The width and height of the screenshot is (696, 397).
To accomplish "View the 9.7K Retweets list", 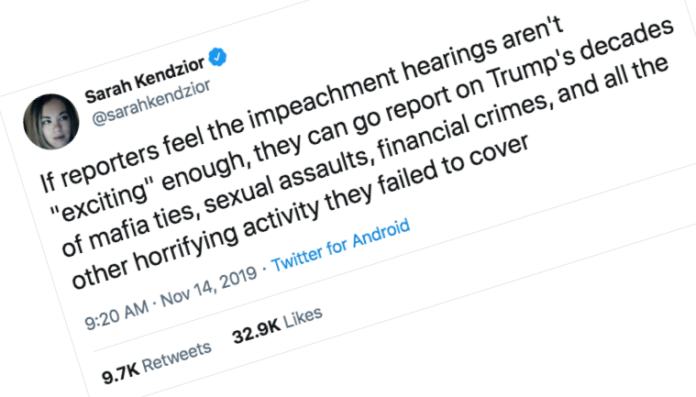I will tap(157, 362).
